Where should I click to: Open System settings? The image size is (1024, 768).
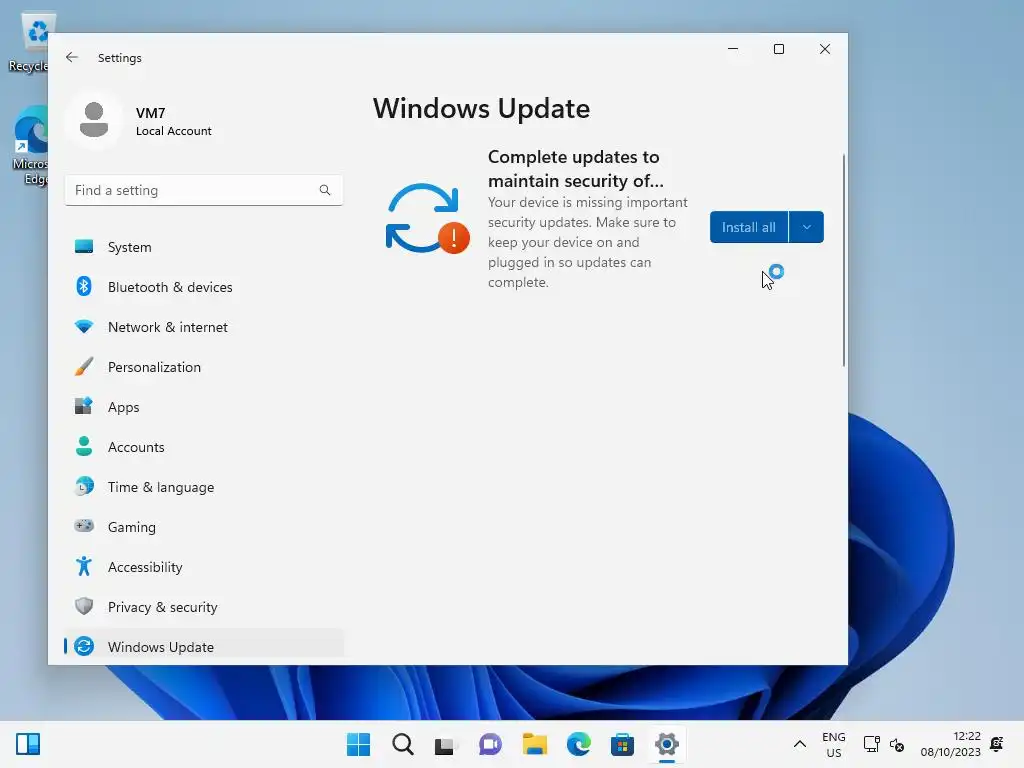(x=204, y=247)
